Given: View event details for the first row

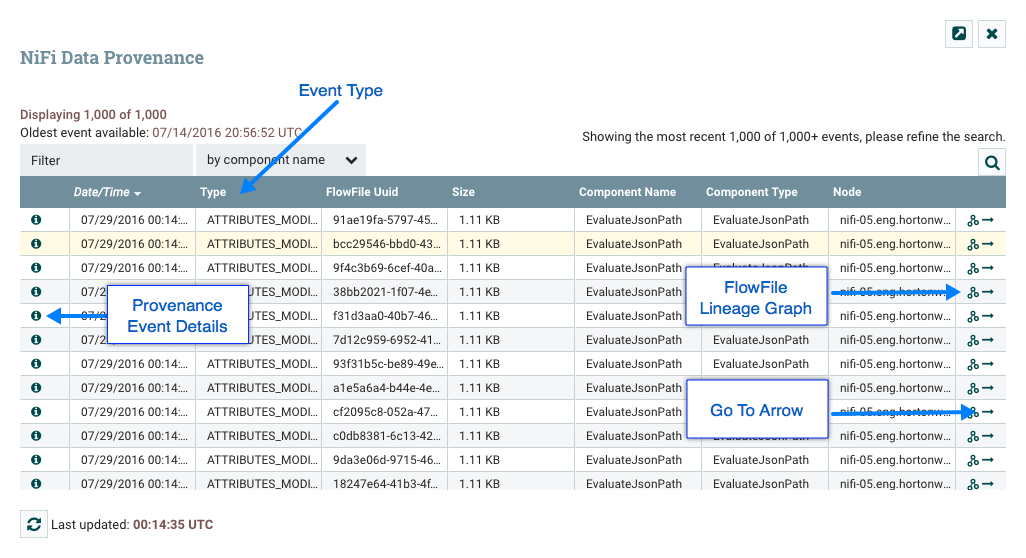Looking at the screenshot, I should point(36,220).
